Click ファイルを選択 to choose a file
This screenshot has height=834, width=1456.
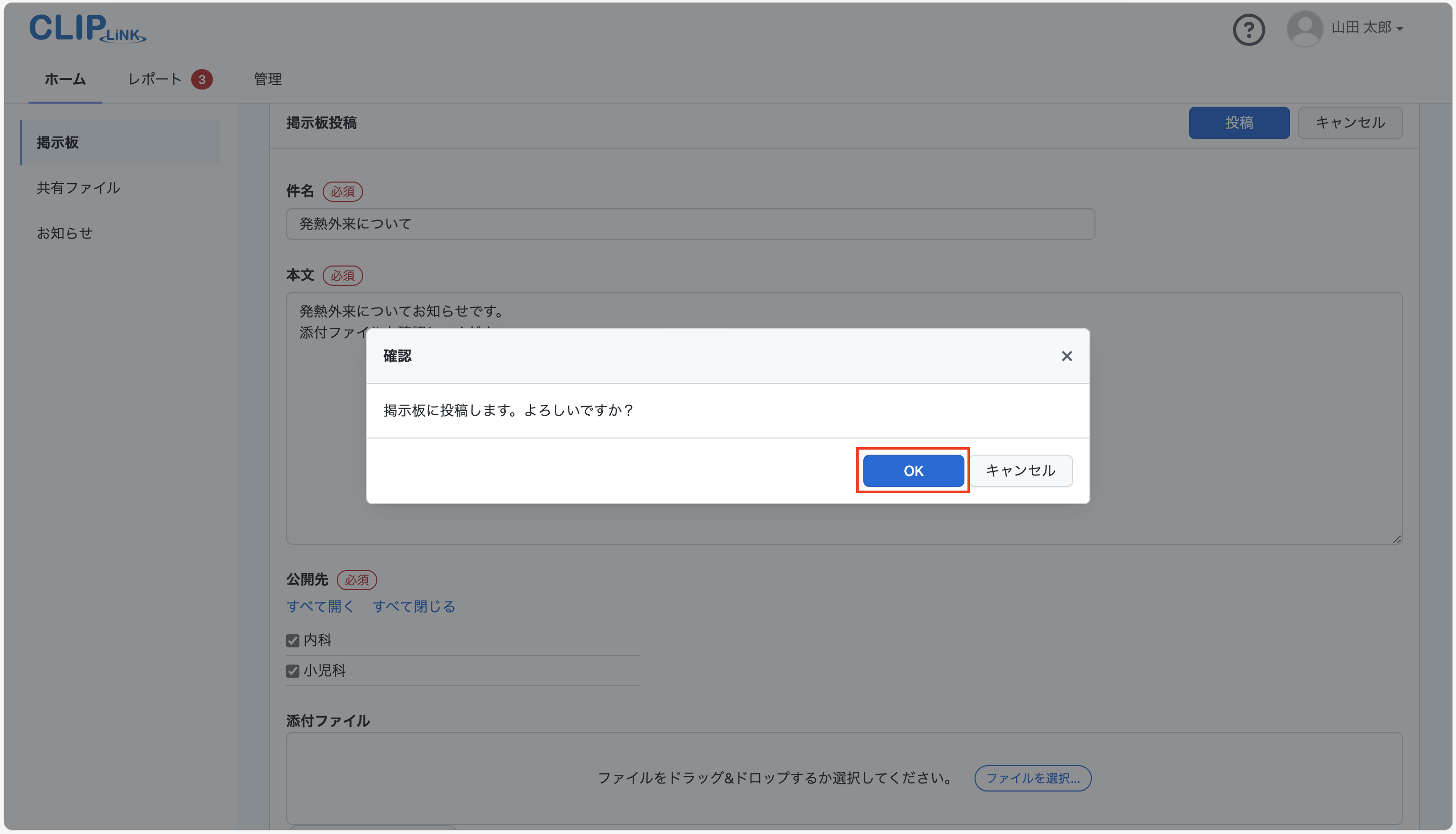click(x=1032, y=778)
